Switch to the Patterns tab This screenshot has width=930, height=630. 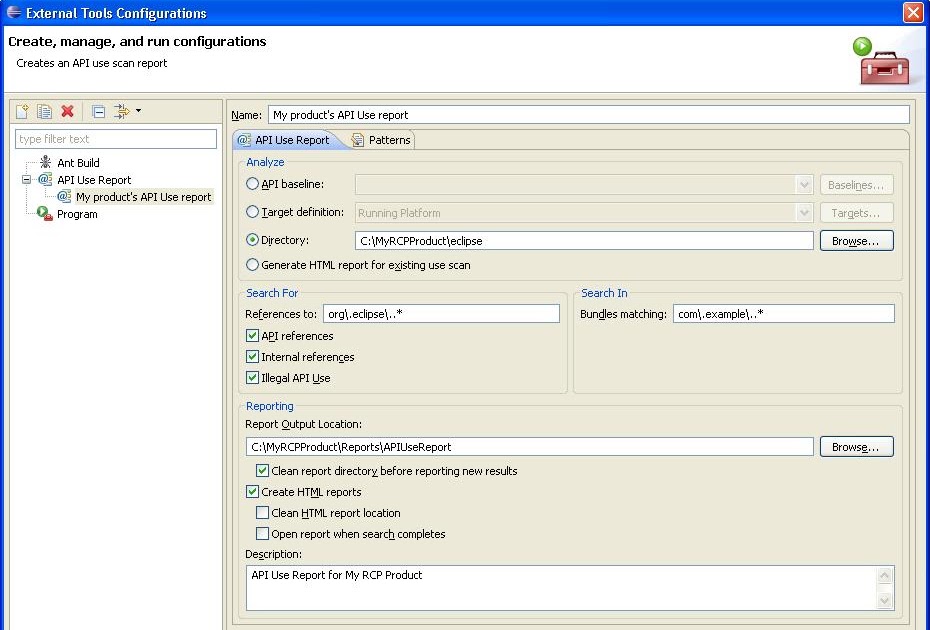pos(388,140)
